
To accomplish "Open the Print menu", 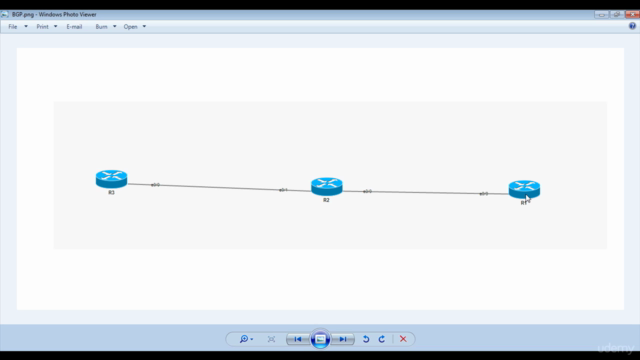I will coord(42,27).
